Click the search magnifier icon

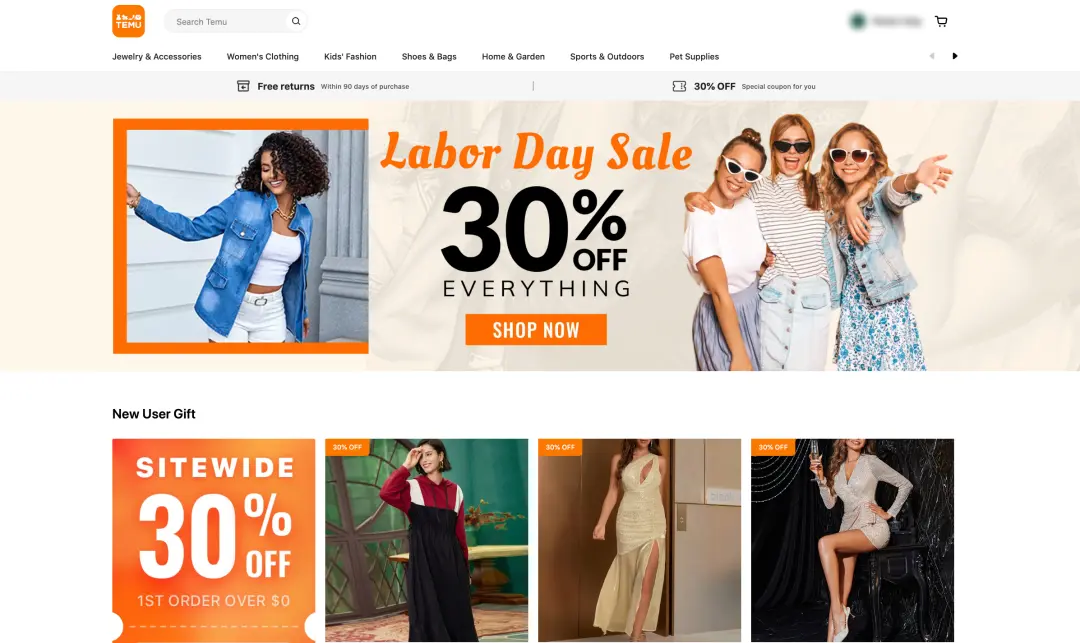[x=296, y=21]
